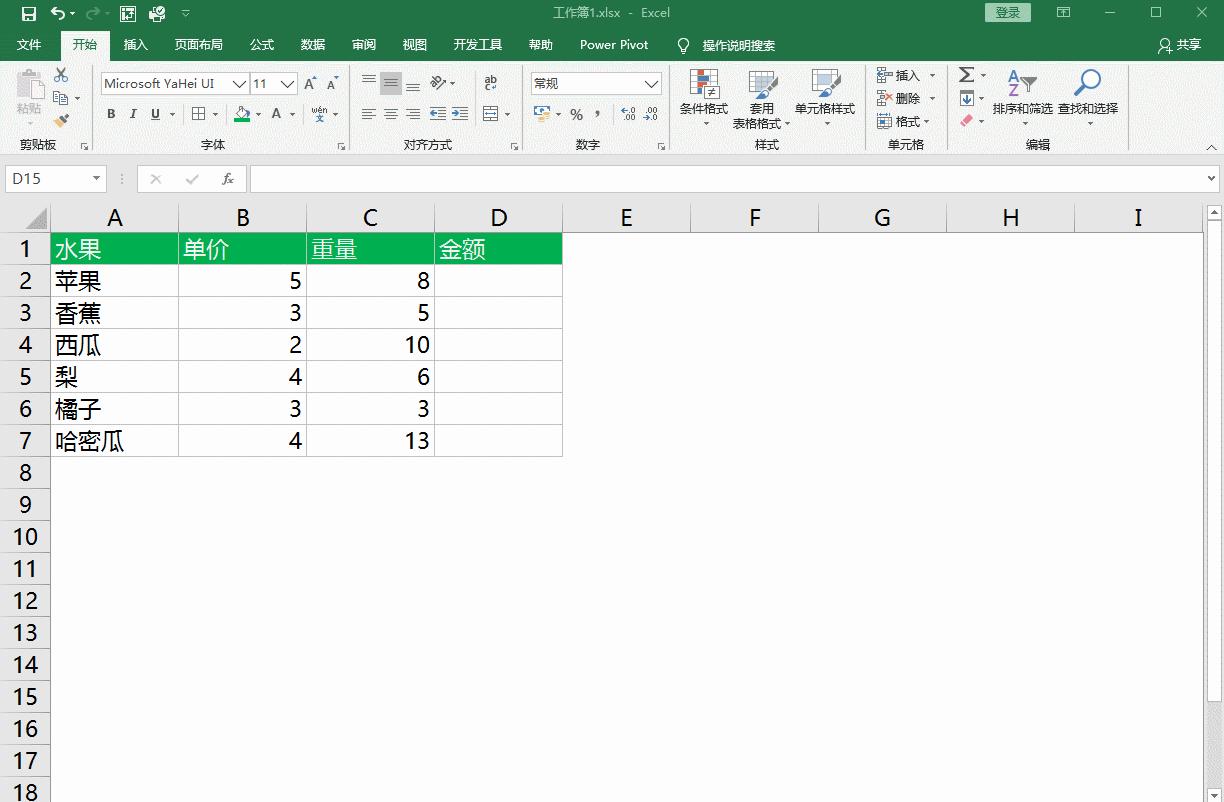This screenshot has height=802, width=1224.
Task: Open the Power Pivot tab
Action: coord(612,44)
